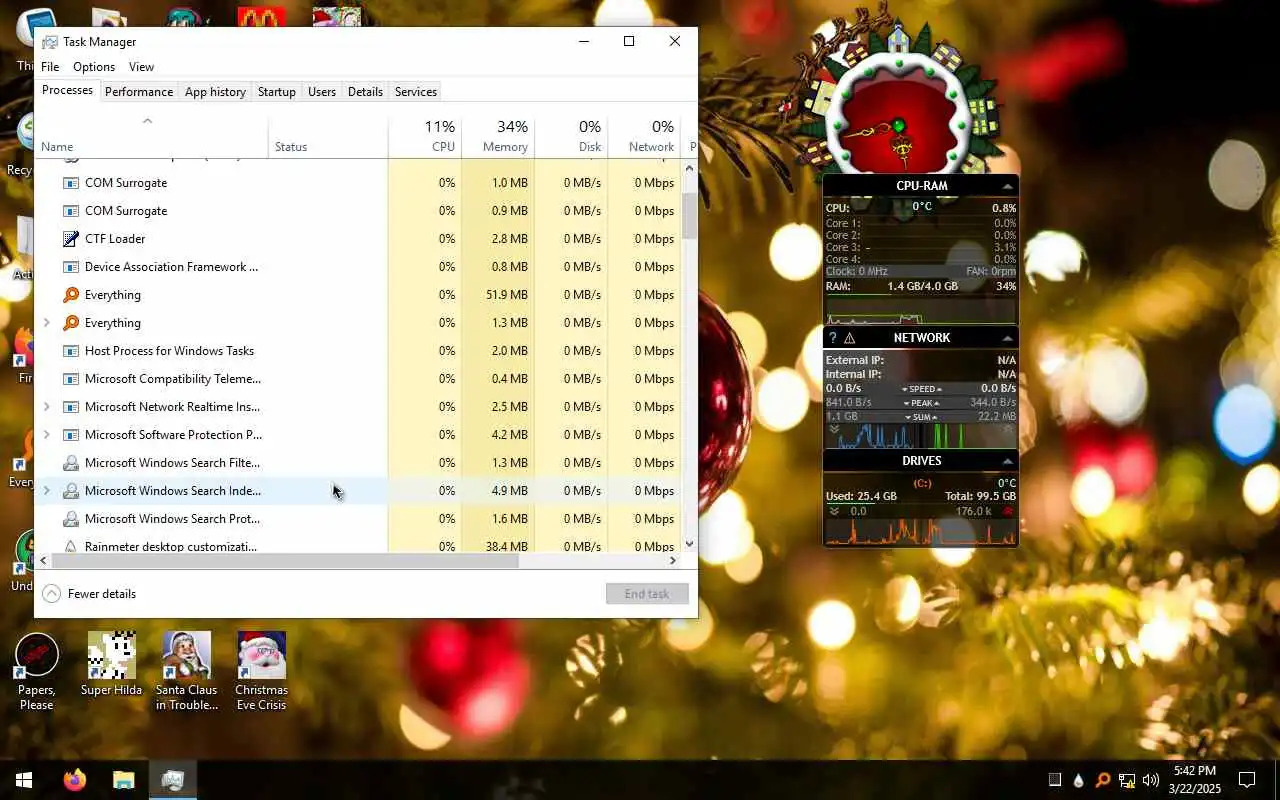The height and width of the screenshot is (800, 1280).
Task: Expand Microsoft Windows Search Indexer row
Action: click(x=47, y=491)
